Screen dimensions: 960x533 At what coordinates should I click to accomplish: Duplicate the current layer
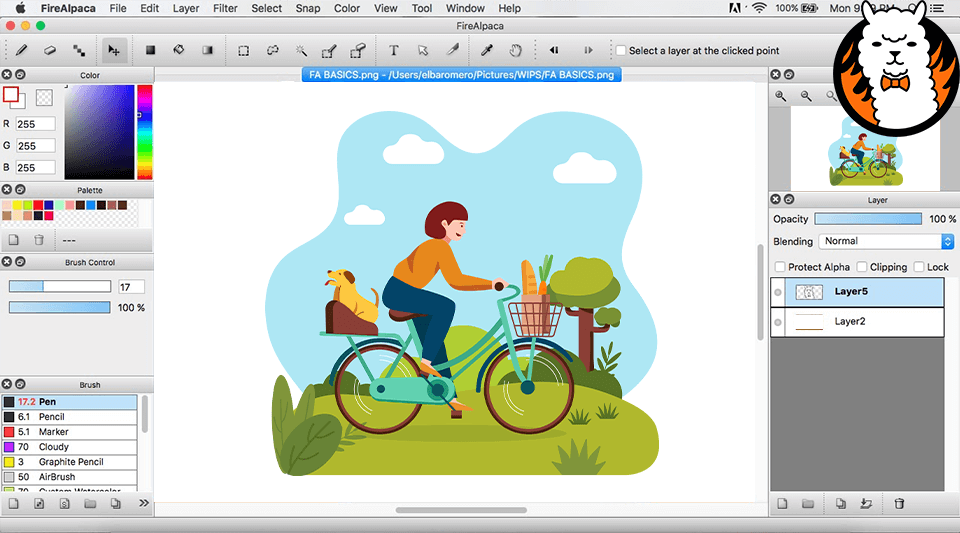point(841,504)
